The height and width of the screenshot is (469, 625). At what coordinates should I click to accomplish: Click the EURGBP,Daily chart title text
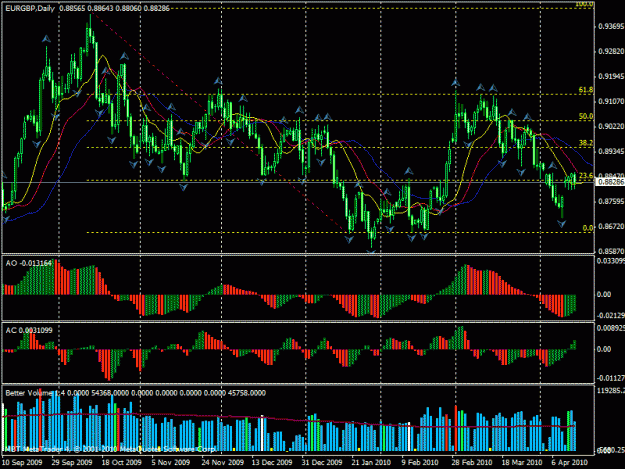click(x=30, y=8)
